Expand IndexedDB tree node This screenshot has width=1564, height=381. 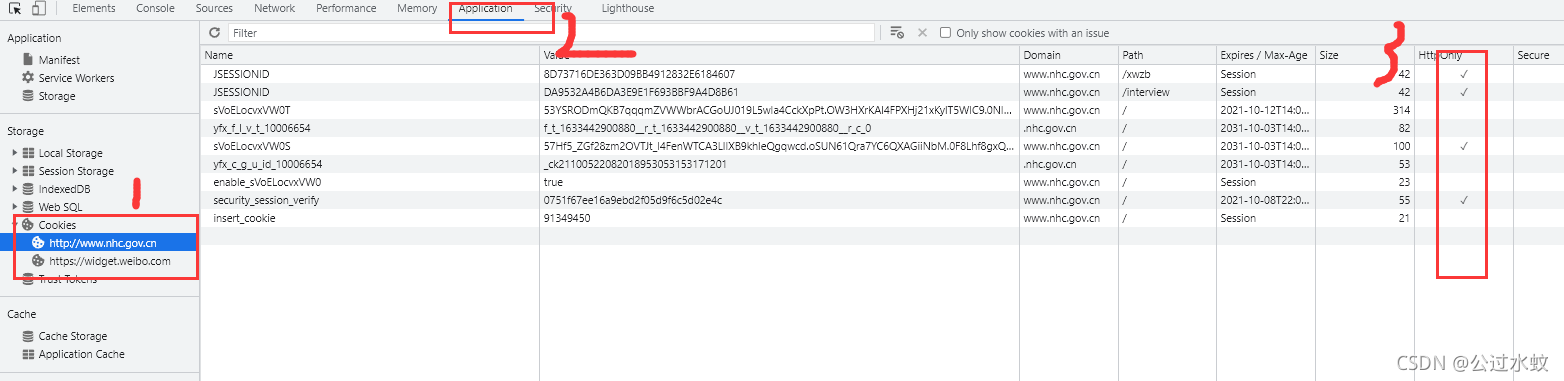point(15,189)
